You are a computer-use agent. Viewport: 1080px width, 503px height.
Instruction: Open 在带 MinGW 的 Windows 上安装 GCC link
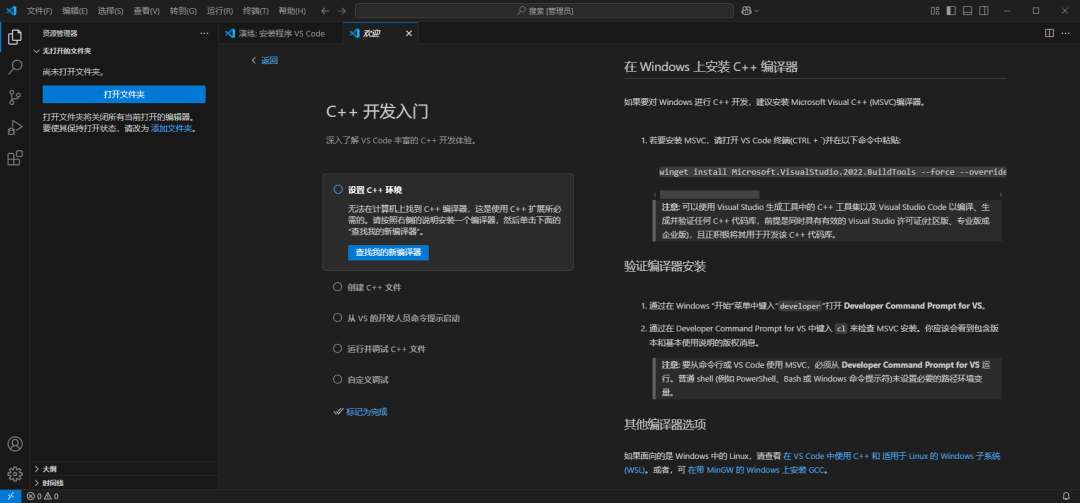(756, 471)
